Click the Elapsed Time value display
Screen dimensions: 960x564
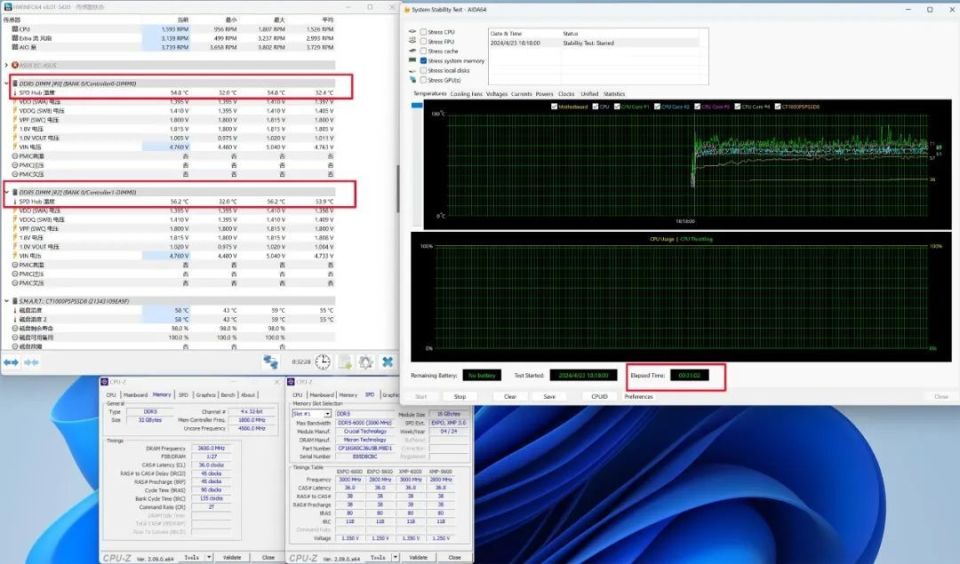[689, 375]
